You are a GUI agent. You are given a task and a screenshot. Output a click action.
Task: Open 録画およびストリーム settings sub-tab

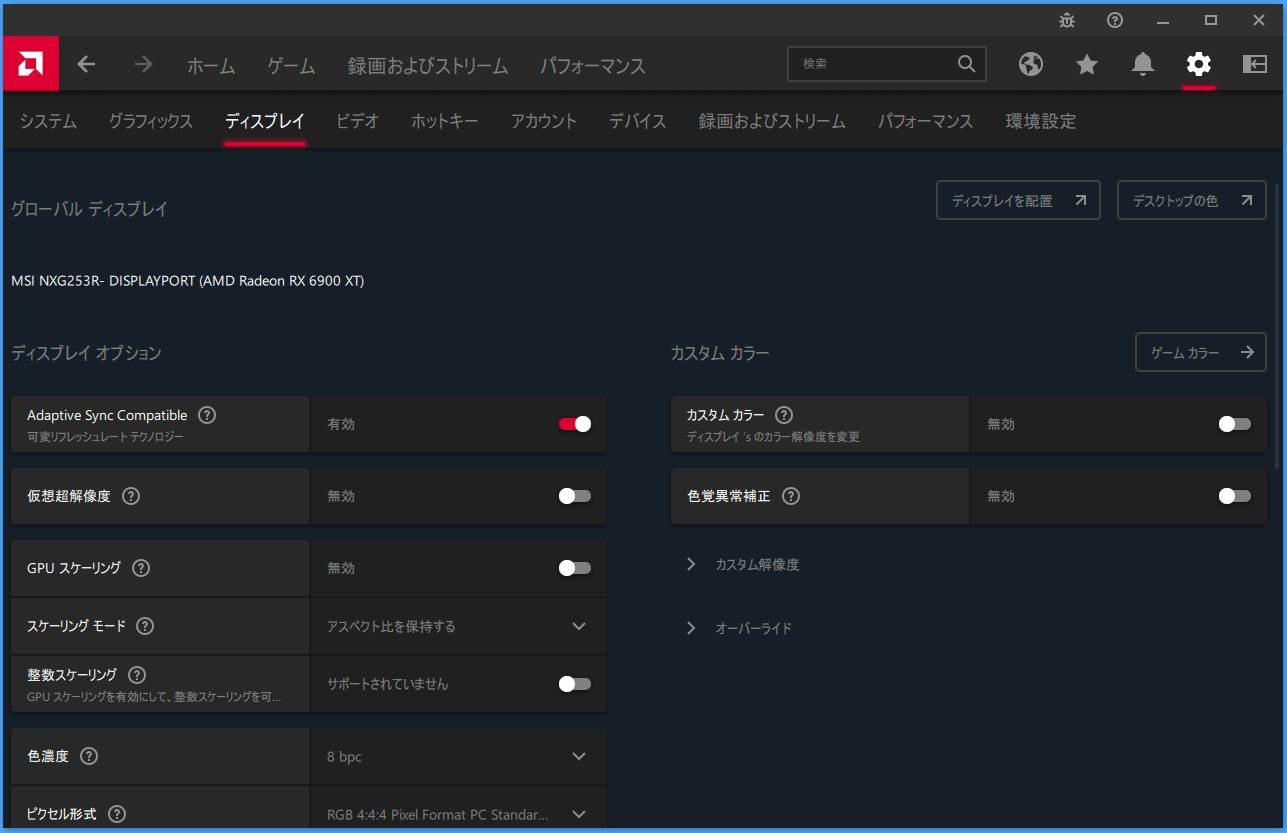click(x=772, y=121)
